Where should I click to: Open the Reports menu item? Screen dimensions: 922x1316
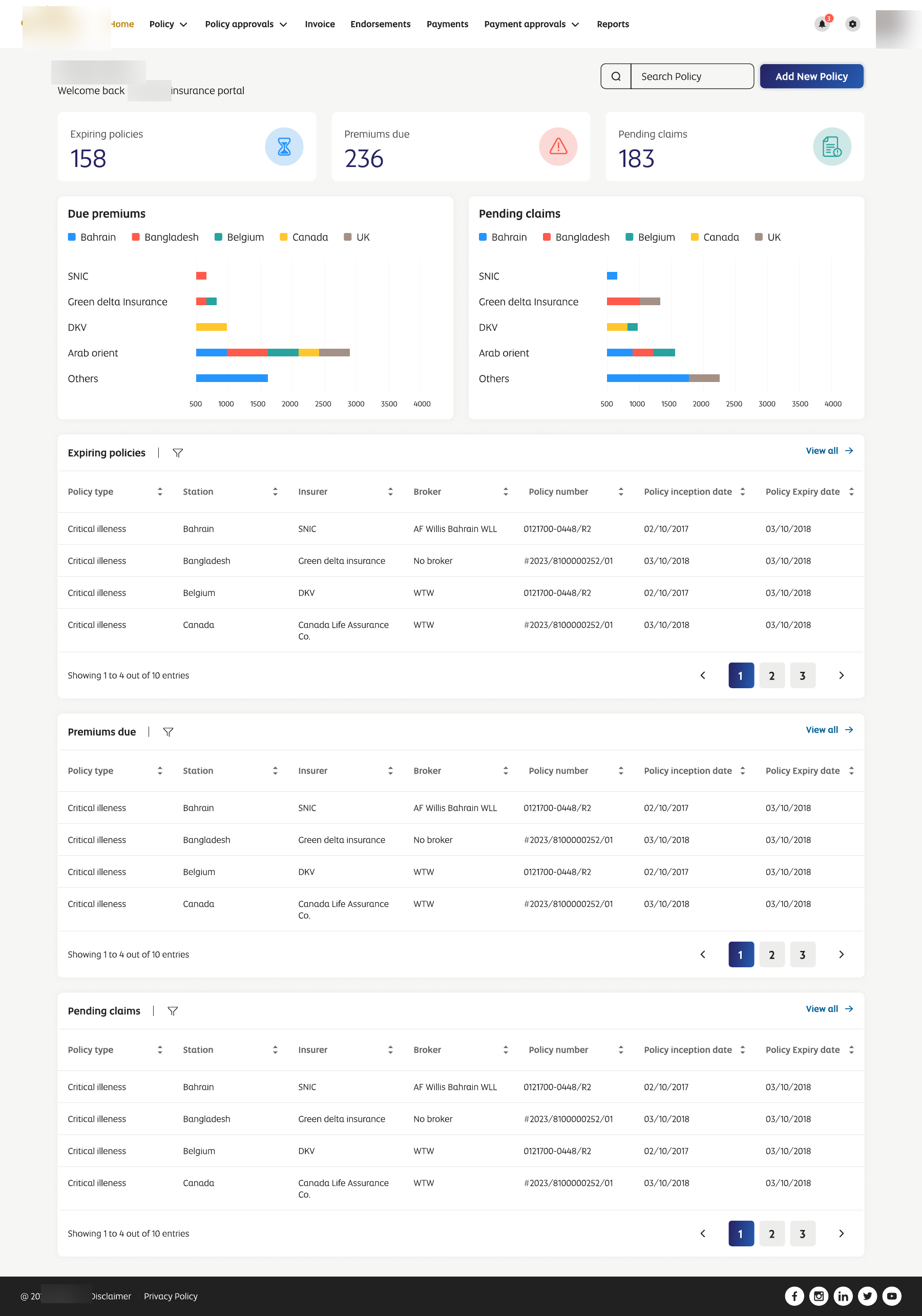(x=613, y=24)
